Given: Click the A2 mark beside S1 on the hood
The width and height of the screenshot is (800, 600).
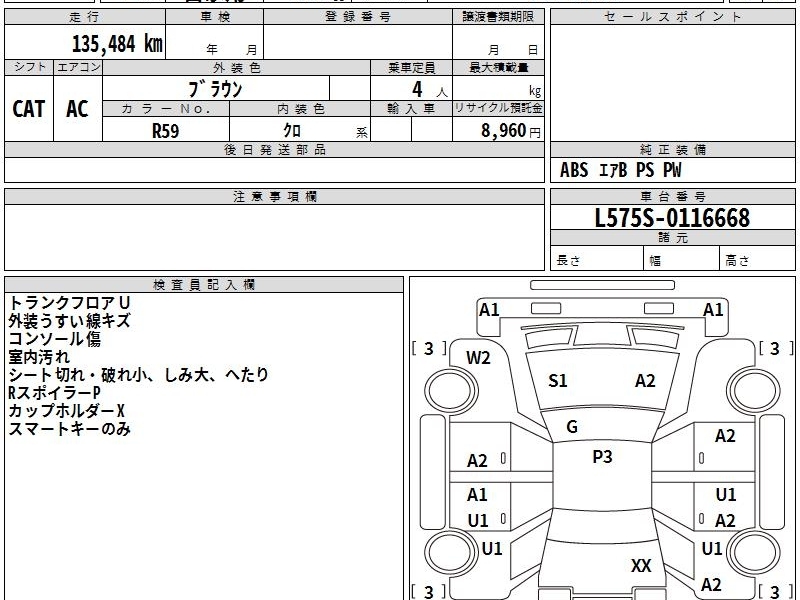Looking at the screenshot, I should click(x=645, y=381).
